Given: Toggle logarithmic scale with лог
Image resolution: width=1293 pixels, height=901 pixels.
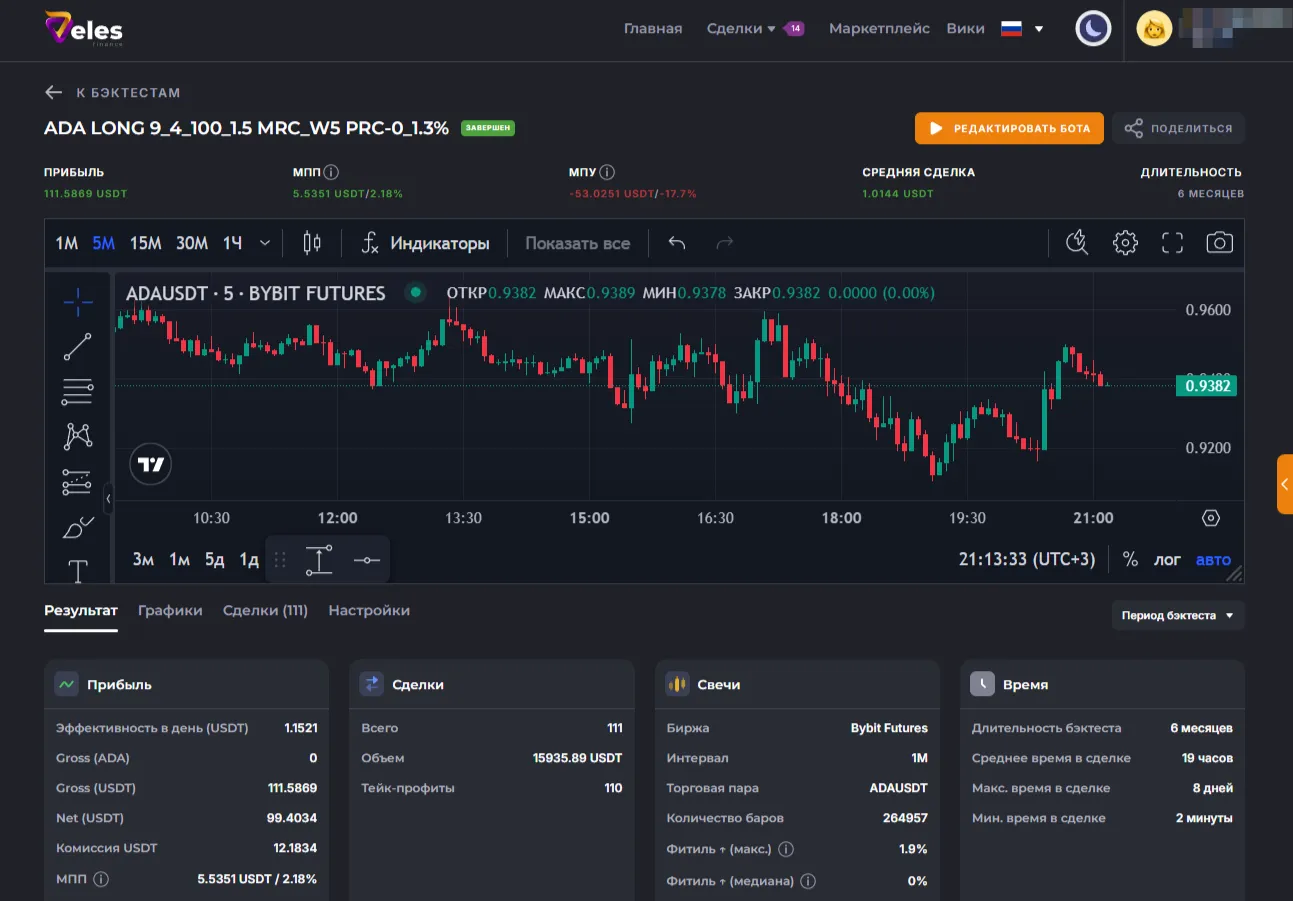Looking at the screenshot, I should [1167, 560].
